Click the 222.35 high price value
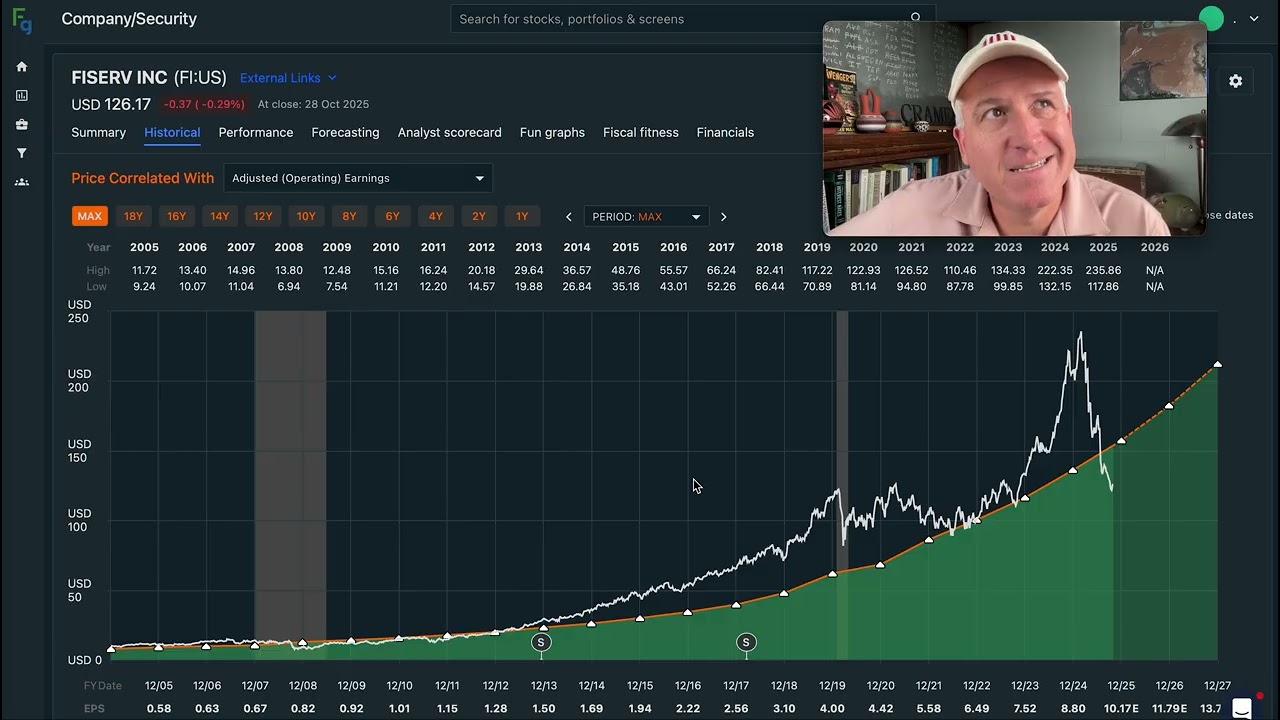The image size is (1280, 720). (x=1055, y=270)
